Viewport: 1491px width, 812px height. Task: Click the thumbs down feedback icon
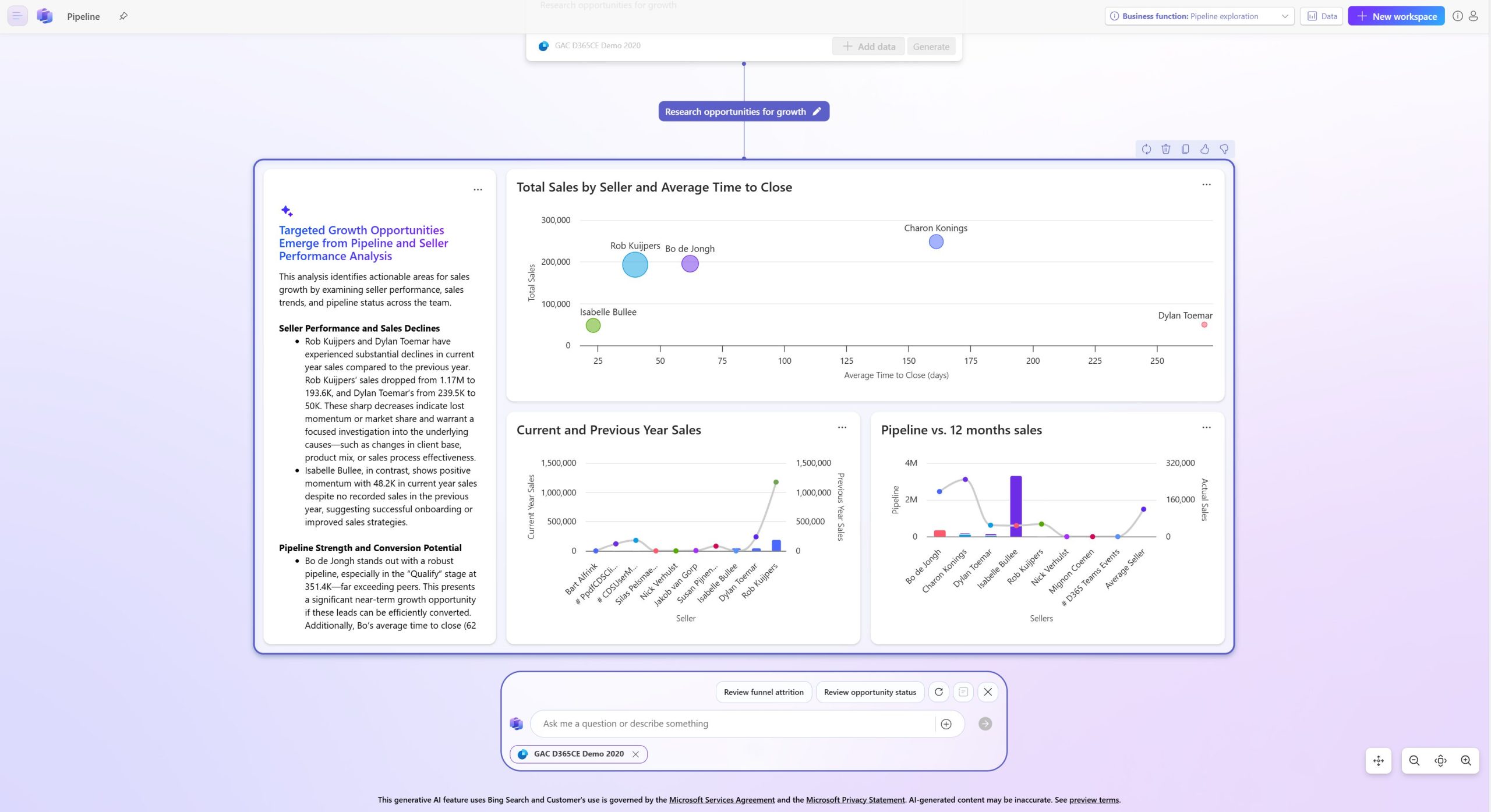tap(1224, 150)
